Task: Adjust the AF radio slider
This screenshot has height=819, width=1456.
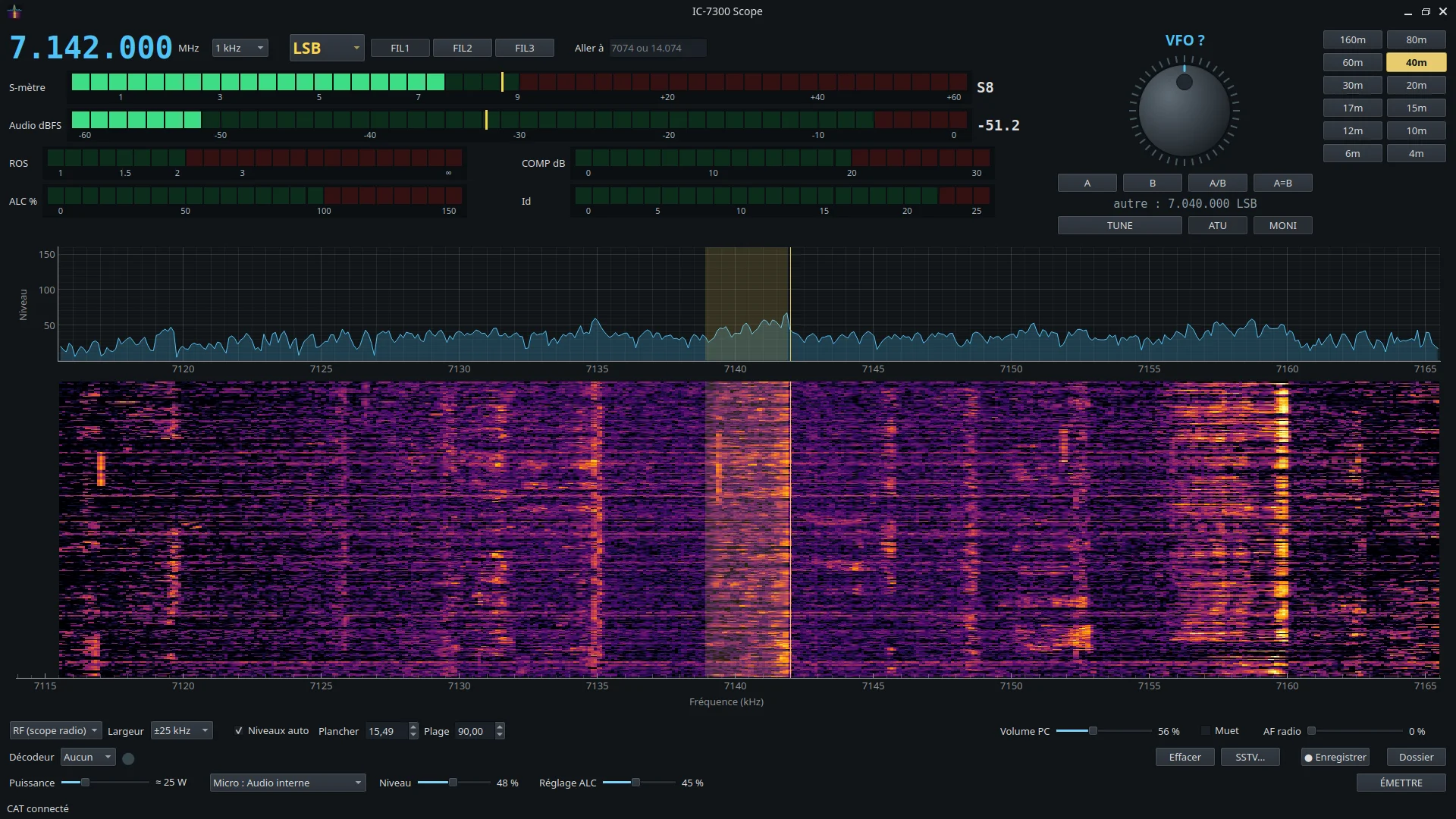Action: [1354, 731]
